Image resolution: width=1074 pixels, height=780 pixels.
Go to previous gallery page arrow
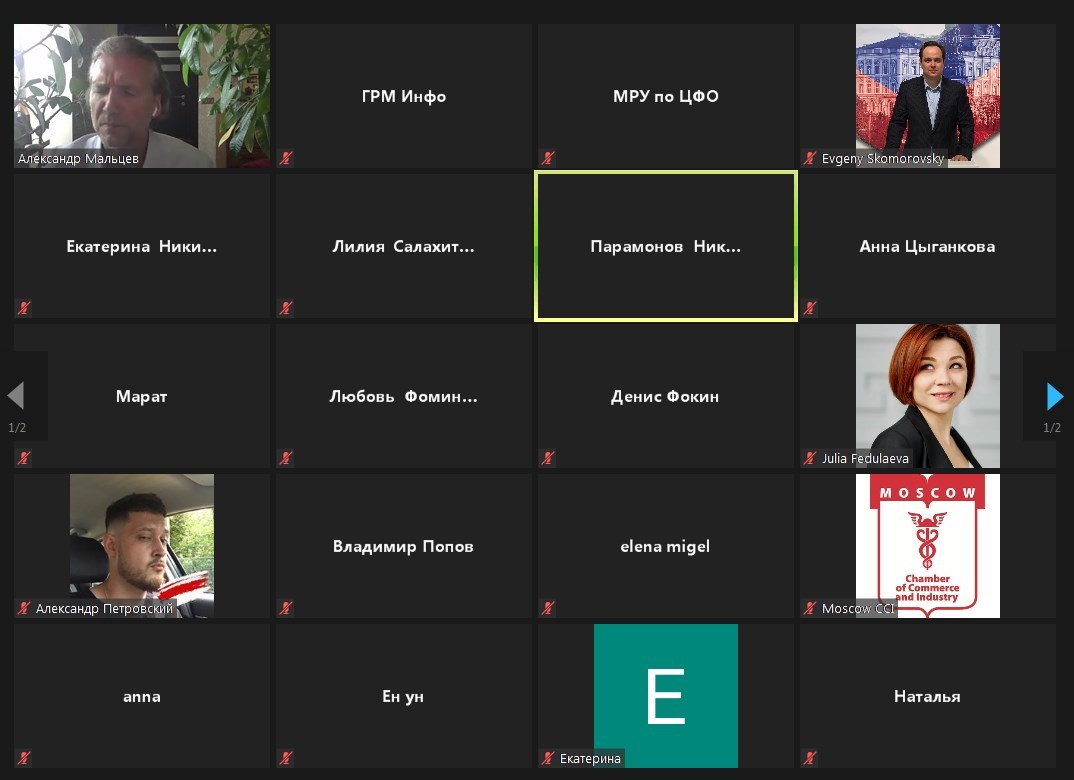[x=16, y=396]
